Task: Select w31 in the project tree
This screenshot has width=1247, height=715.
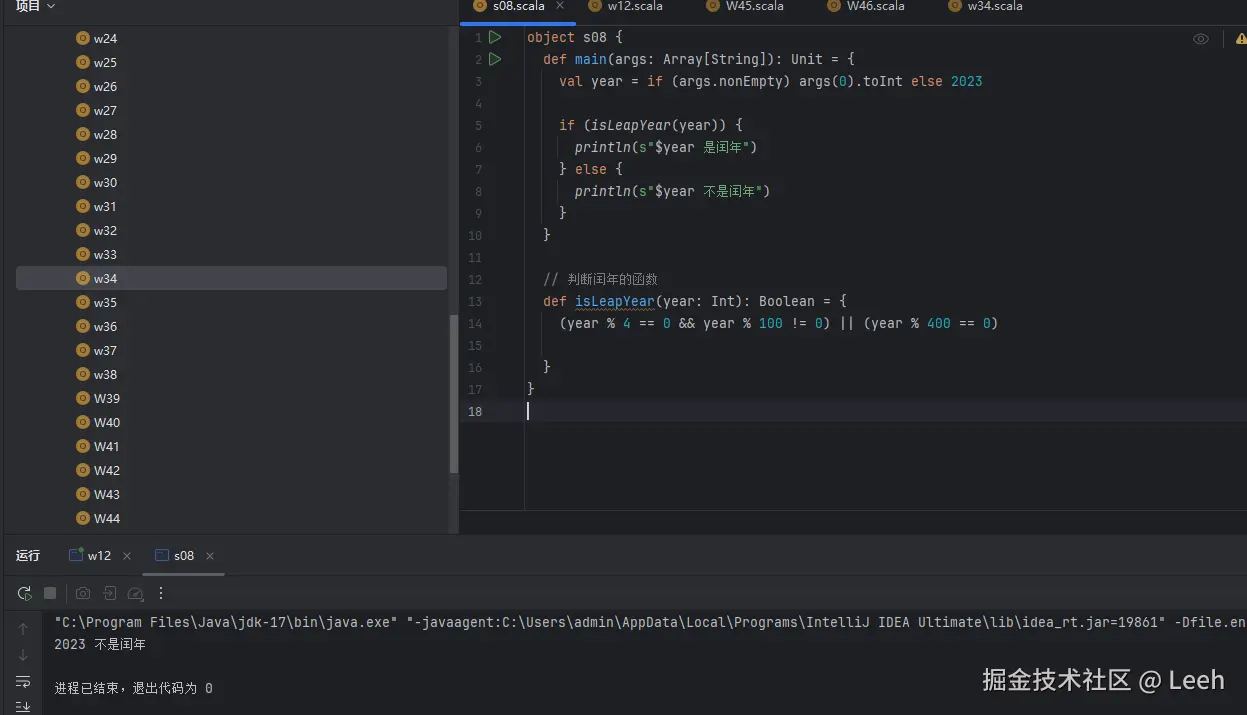Action: [x=231, y=206]
